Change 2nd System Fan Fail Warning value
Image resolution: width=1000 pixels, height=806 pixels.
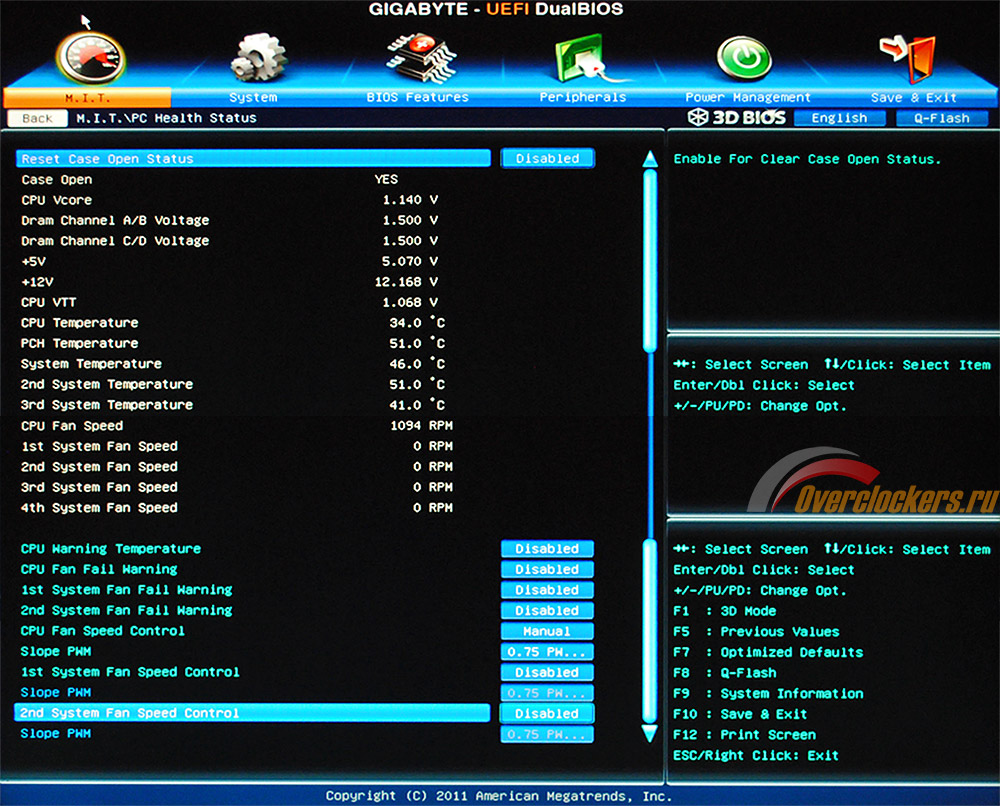point(547,610)
